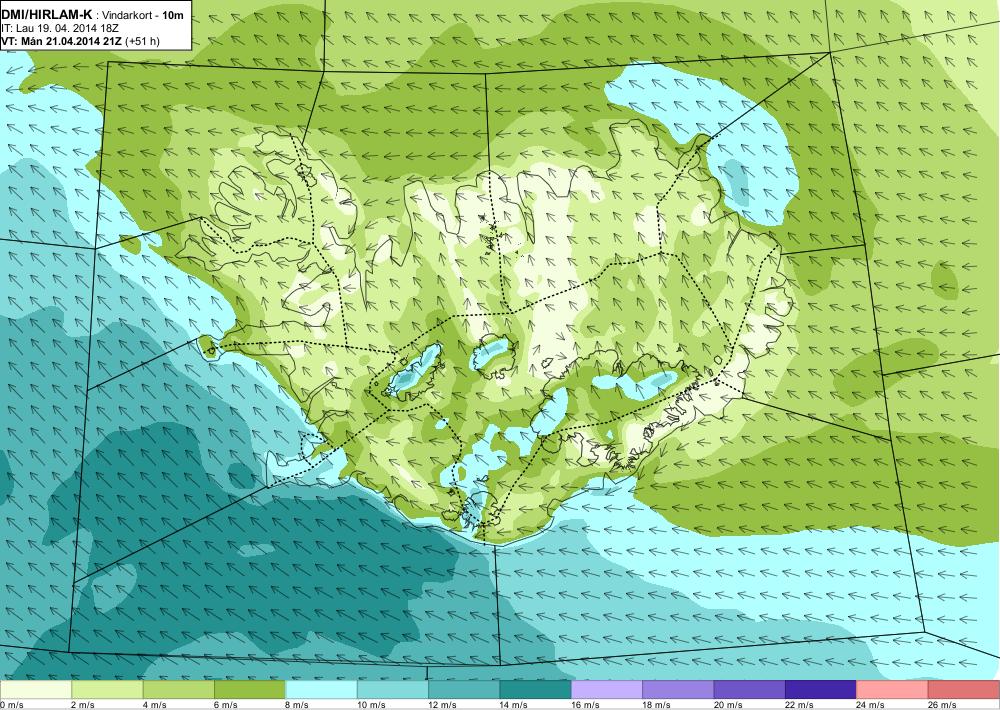
Task: Click the 'Vindarkort - 10m' map type text
Action: tap(141, 15)
